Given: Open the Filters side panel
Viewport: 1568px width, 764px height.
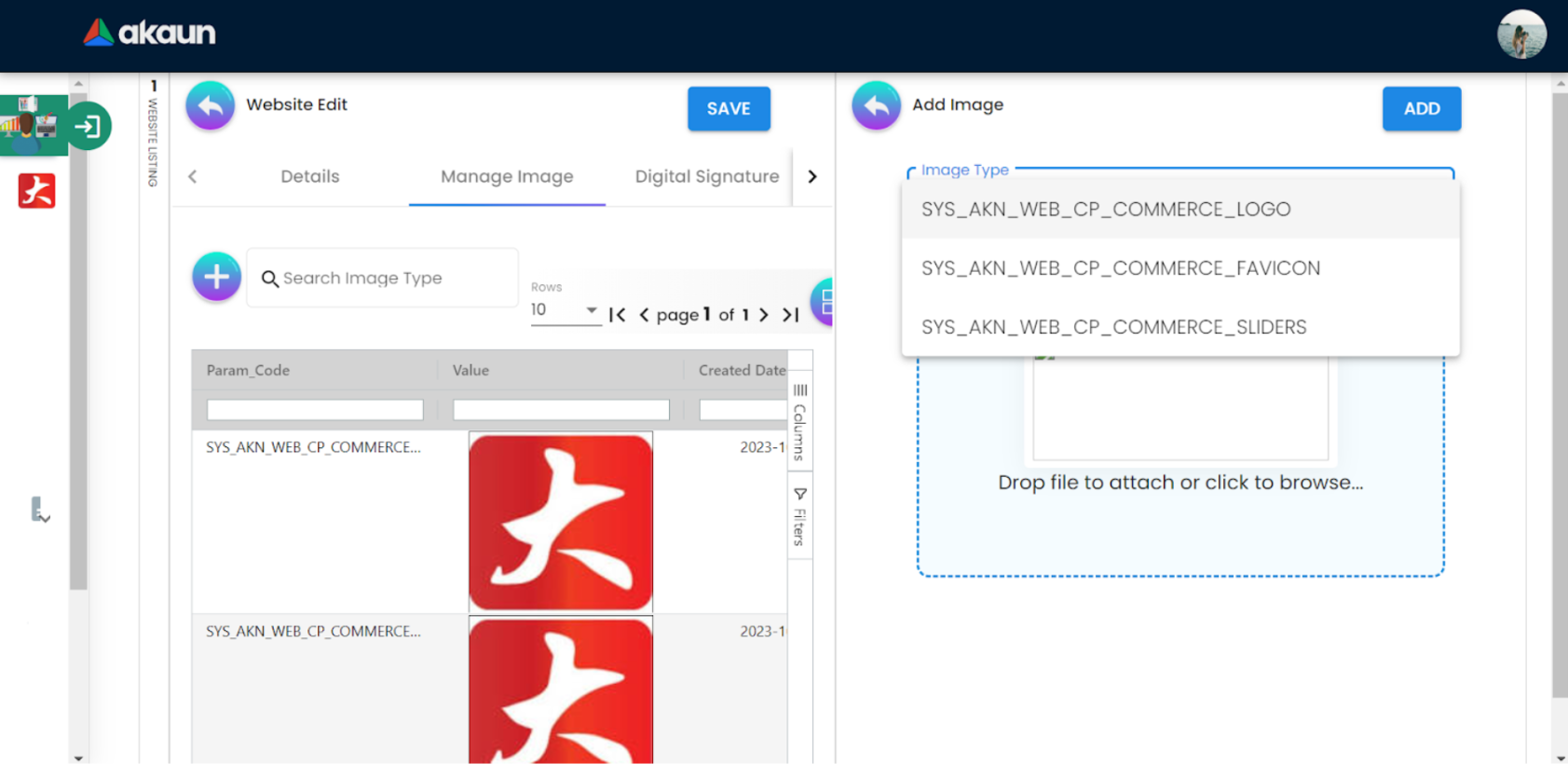Looking at the screenshot, I should [x=800, y=515].
